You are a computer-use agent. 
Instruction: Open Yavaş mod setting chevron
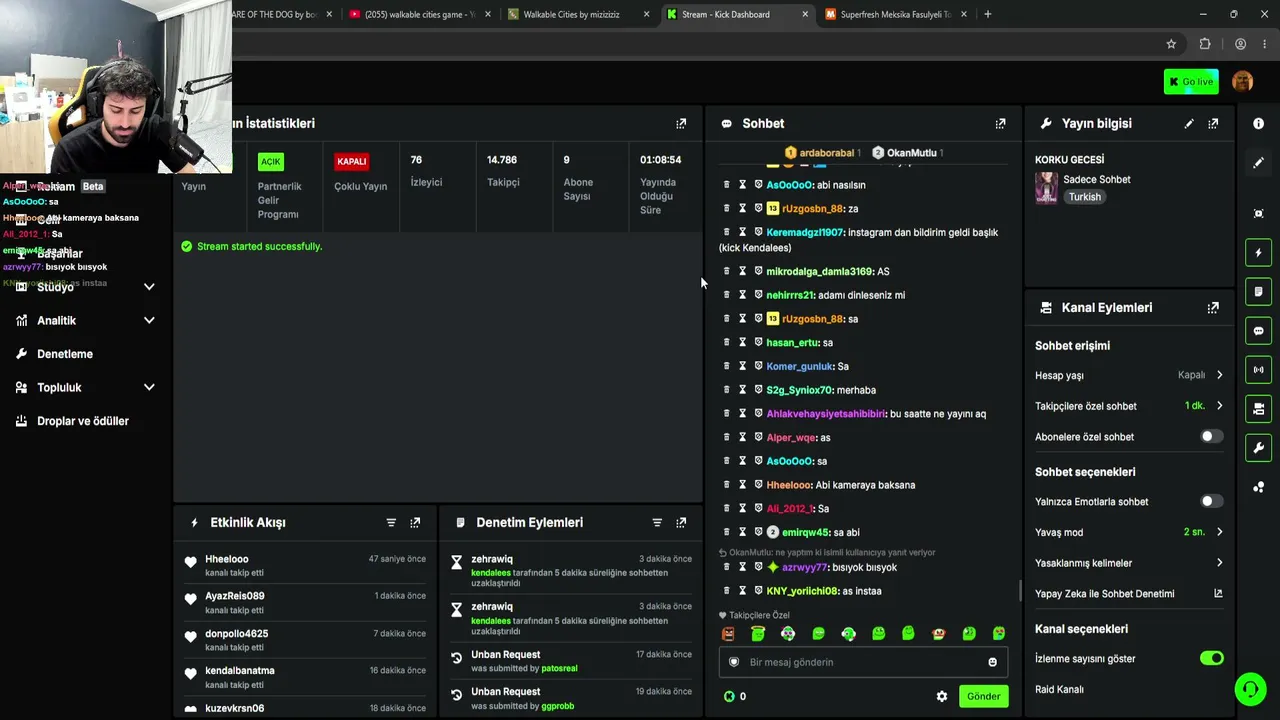[1219, 532]
